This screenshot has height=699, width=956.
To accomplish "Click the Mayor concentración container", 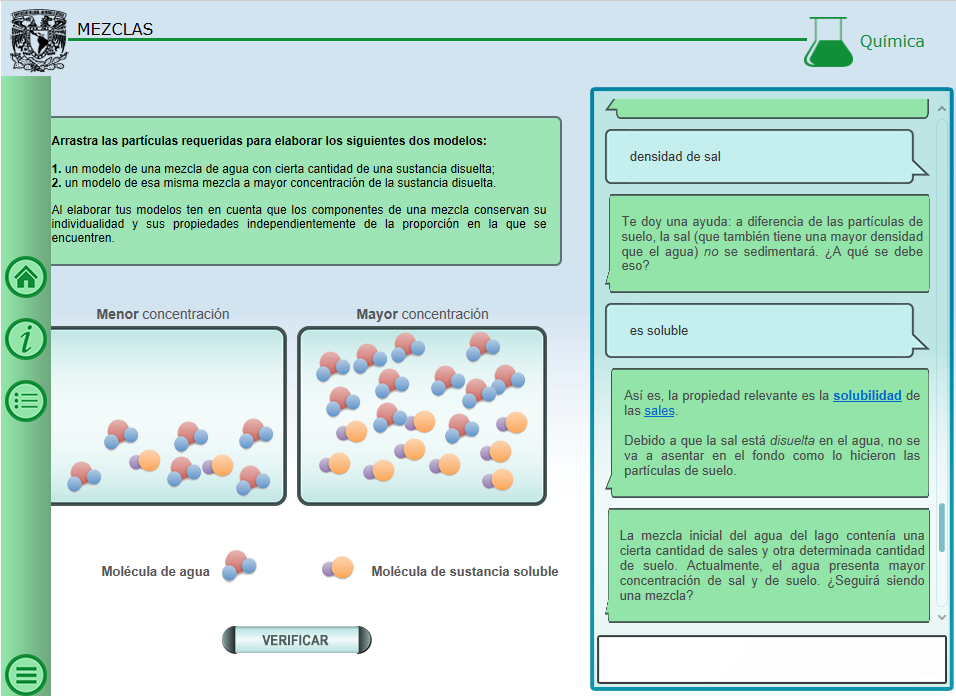I will [422, 416].
